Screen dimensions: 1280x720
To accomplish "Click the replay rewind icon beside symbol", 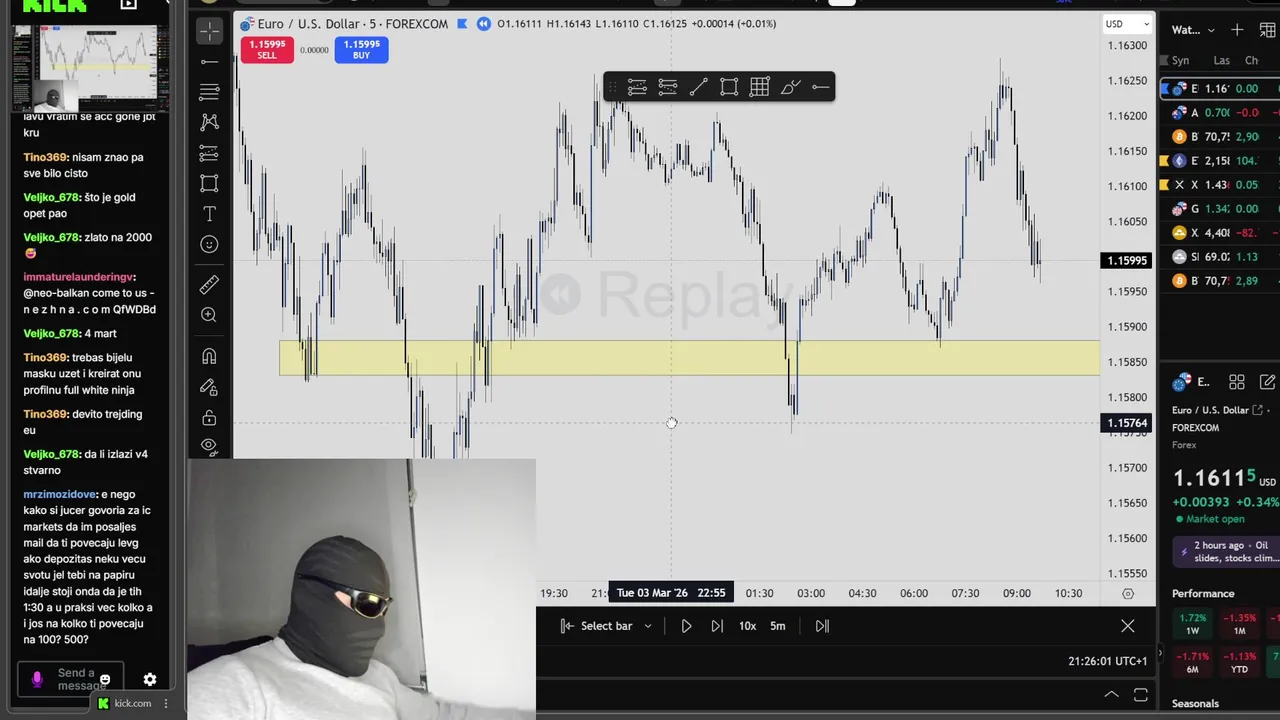I will click(484, 23).
